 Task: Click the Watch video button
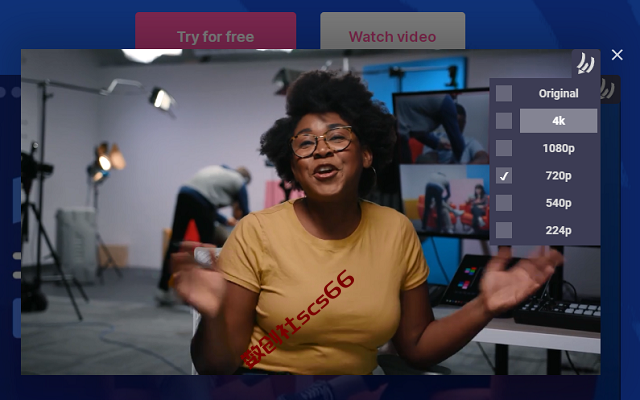coord(392,31)
